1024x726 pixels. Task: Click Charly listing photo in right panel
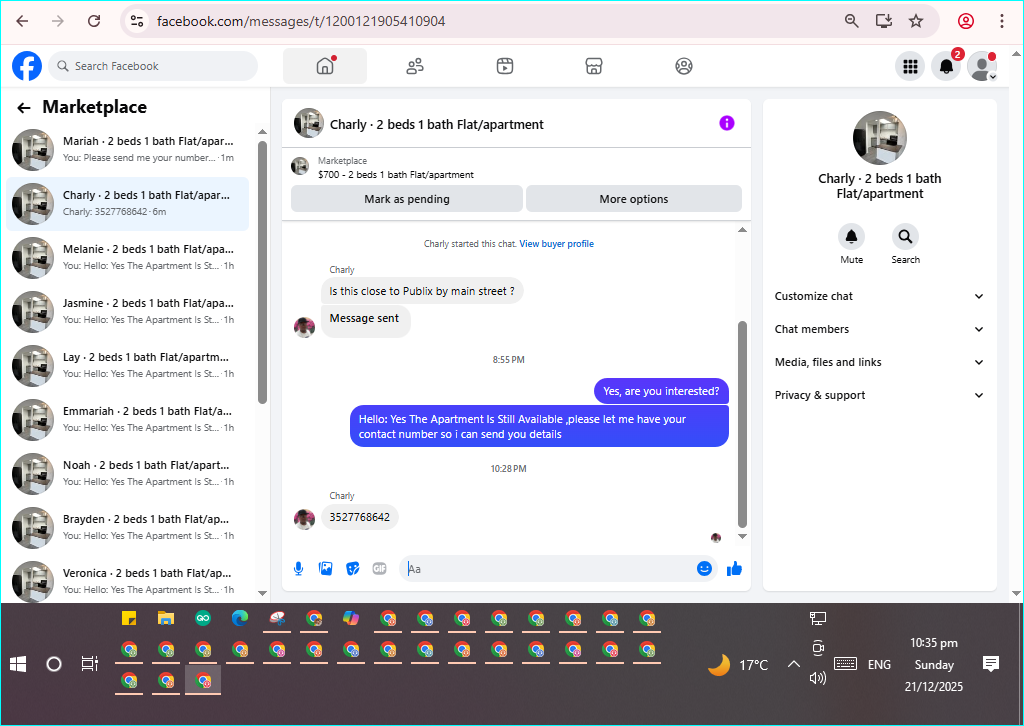tap(880, 138)
